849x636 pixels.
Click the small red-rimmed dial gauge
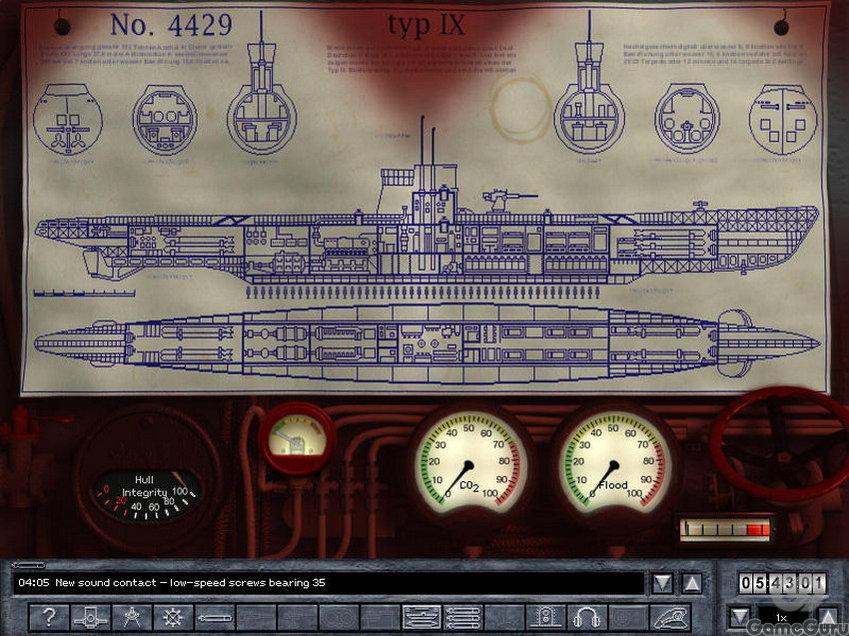297,437
